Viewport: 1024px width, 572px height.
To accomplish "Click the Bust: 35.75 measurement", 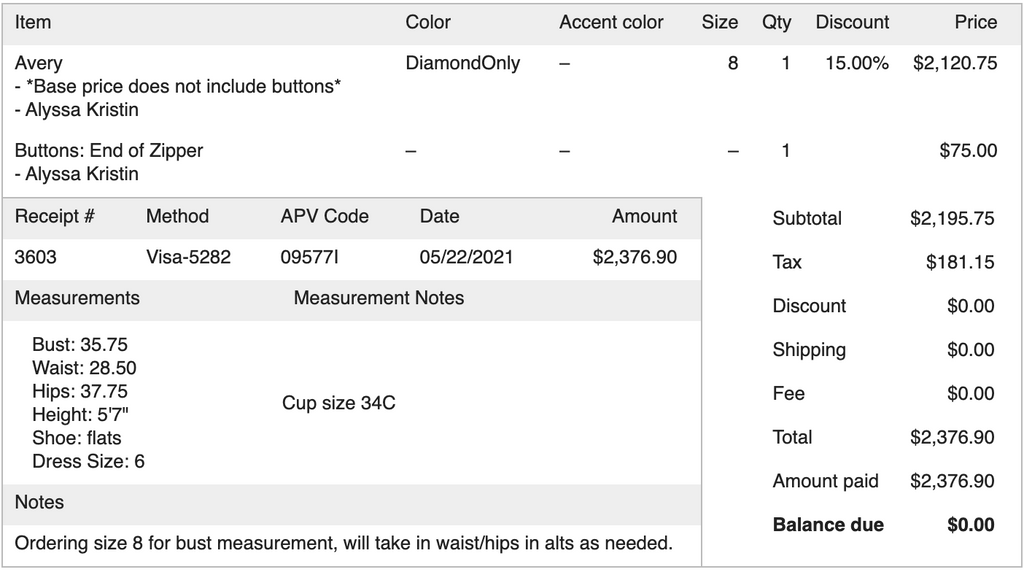I will click(x=80, y=345).
